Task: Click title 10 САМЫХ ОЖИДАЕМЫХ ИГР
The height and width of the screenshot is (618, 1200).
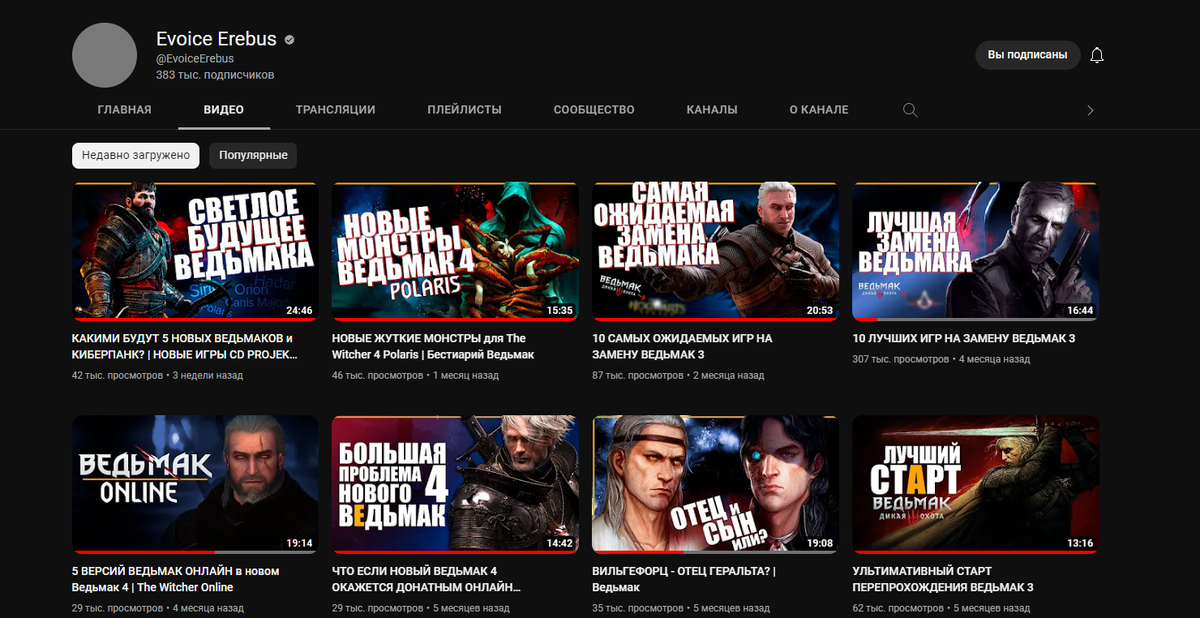Action: [x=682, y=346]
